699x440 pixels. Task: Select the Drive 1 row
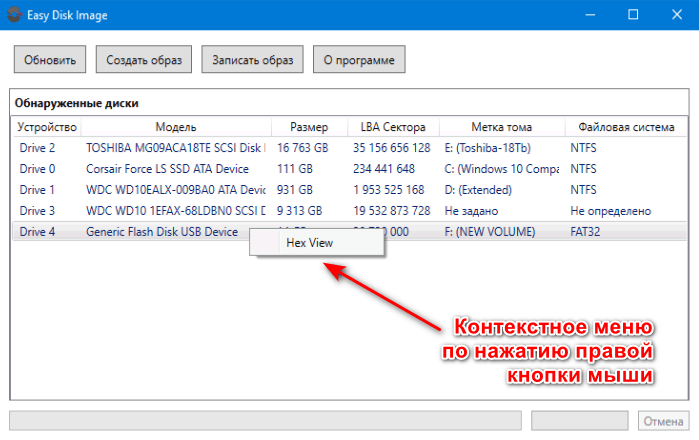click(x=350, y=190)
